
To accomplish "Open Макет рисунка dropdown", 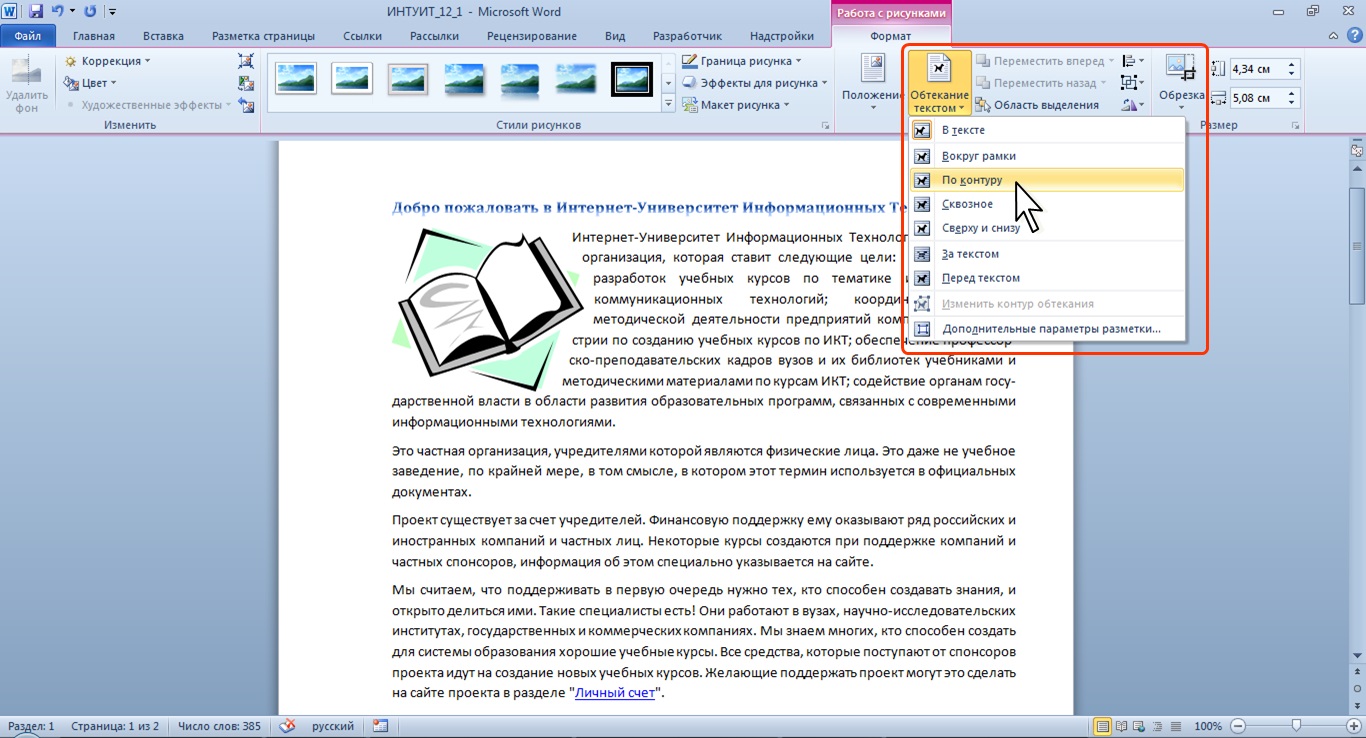I will coord(736,105).
